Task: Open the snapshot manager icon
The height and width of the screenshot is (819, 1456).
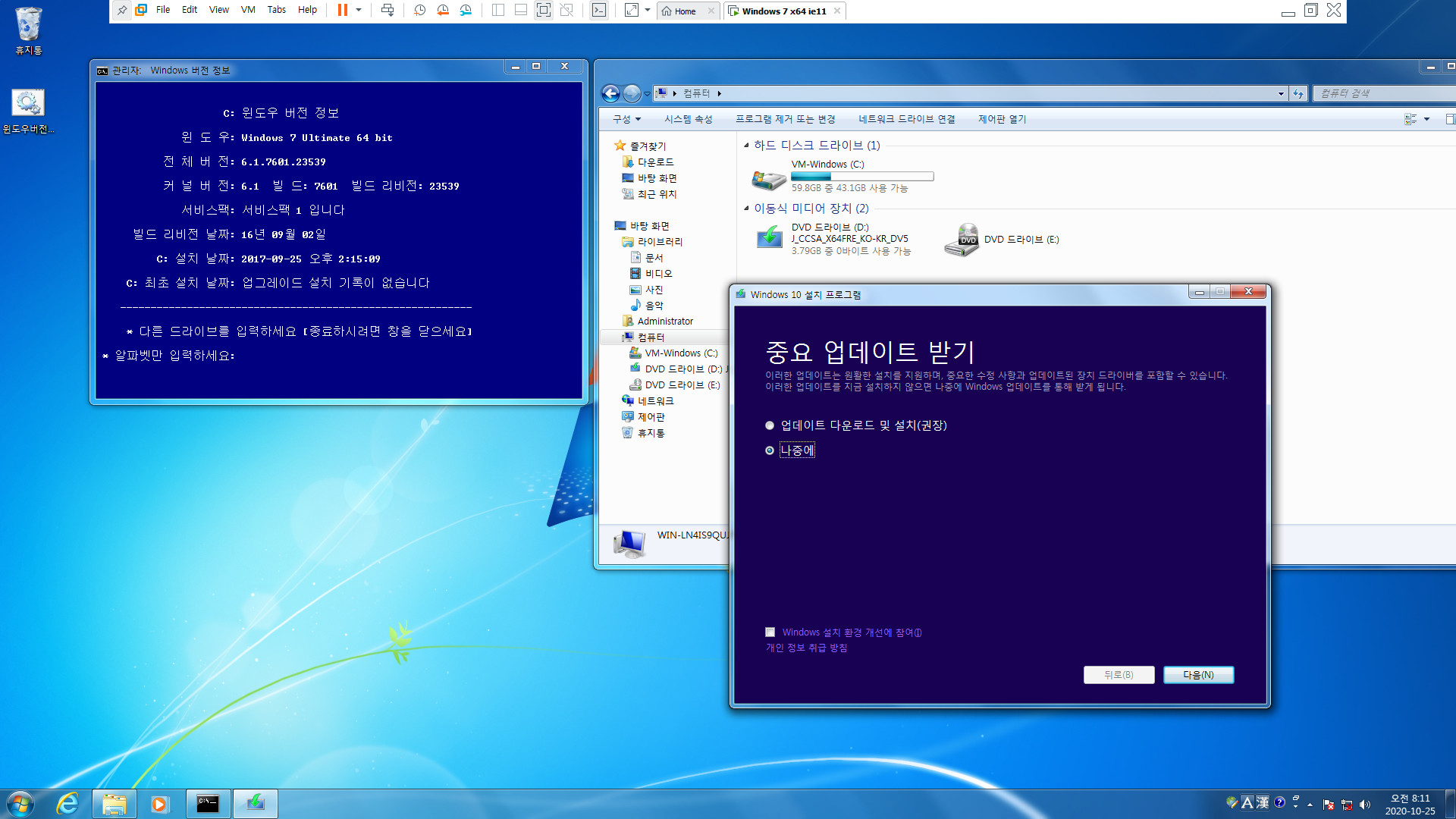Action: (x=466, y=11)
